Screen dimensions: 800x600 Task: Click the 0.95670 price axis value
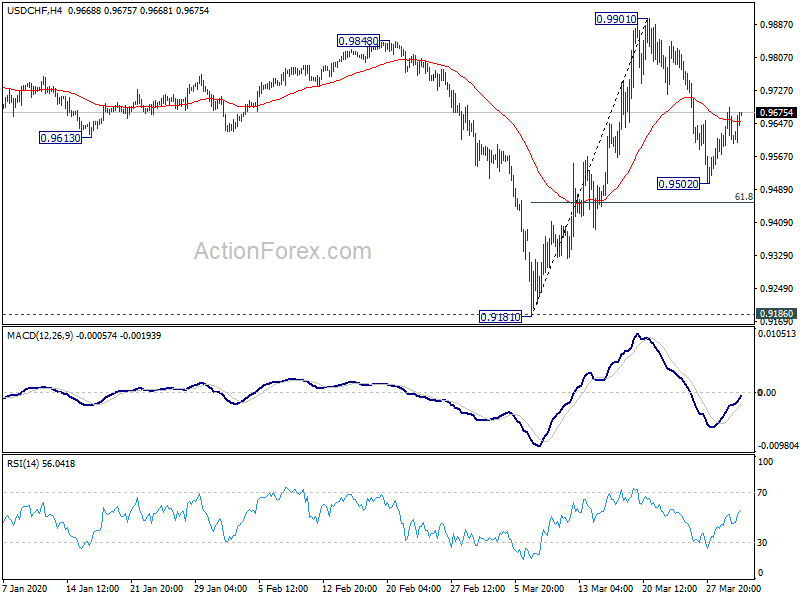(x=777, y=157)
